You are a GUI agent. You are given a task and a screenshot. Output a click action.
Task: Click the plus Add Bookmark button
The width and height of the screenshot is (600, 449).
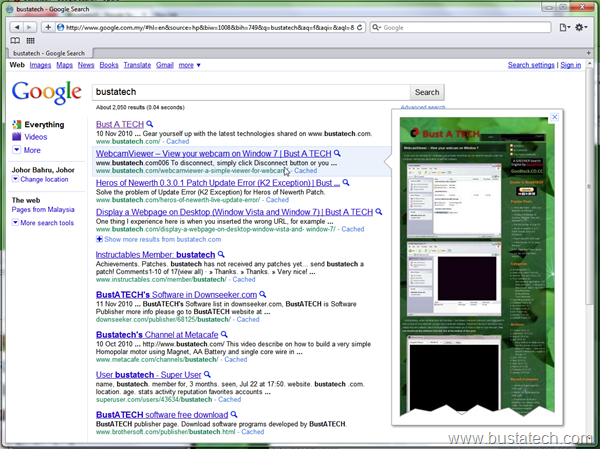pos(48,27)
